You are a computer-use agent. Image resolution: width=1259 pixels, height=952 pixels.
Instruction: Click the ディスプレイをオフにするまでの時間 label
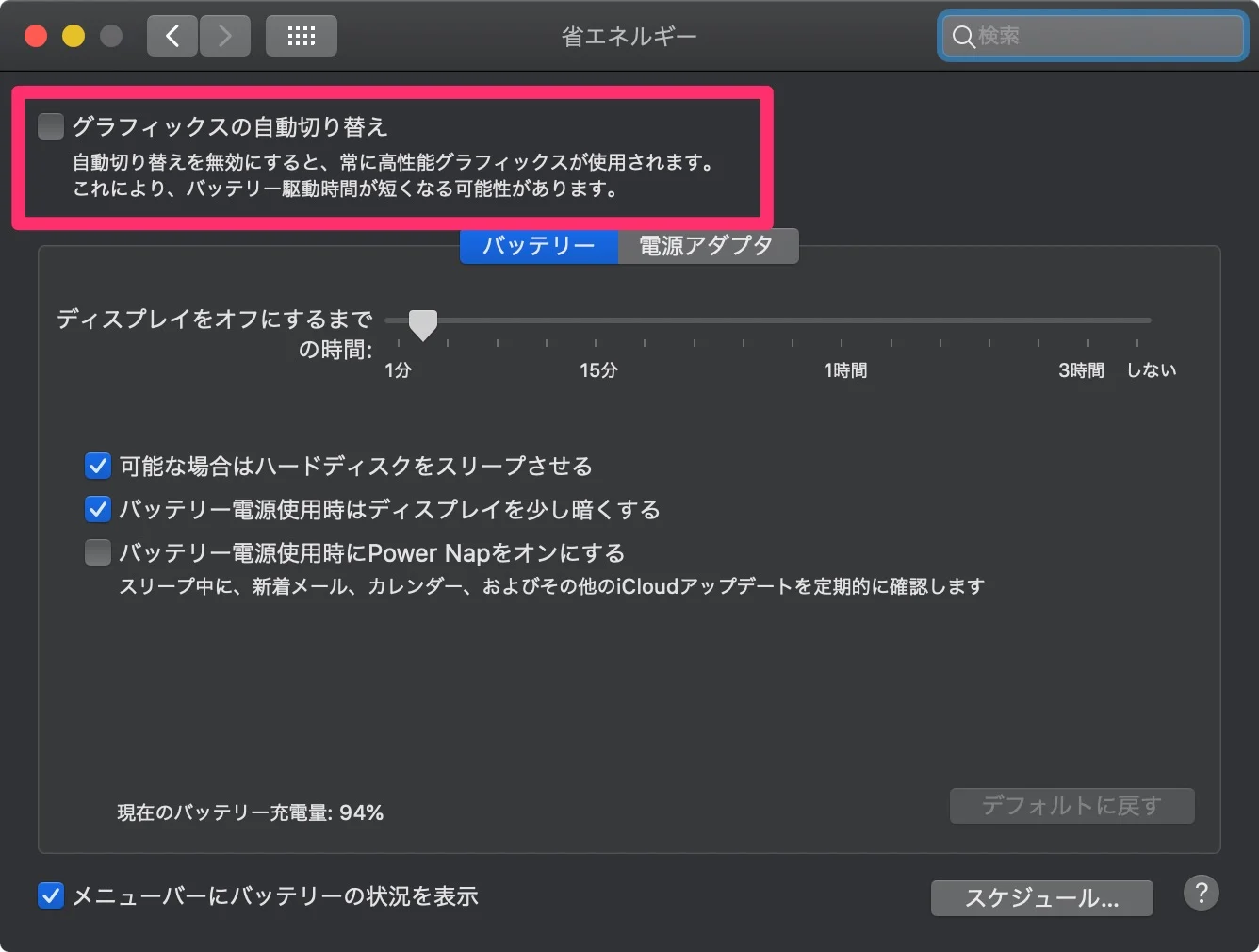point(215,335)
